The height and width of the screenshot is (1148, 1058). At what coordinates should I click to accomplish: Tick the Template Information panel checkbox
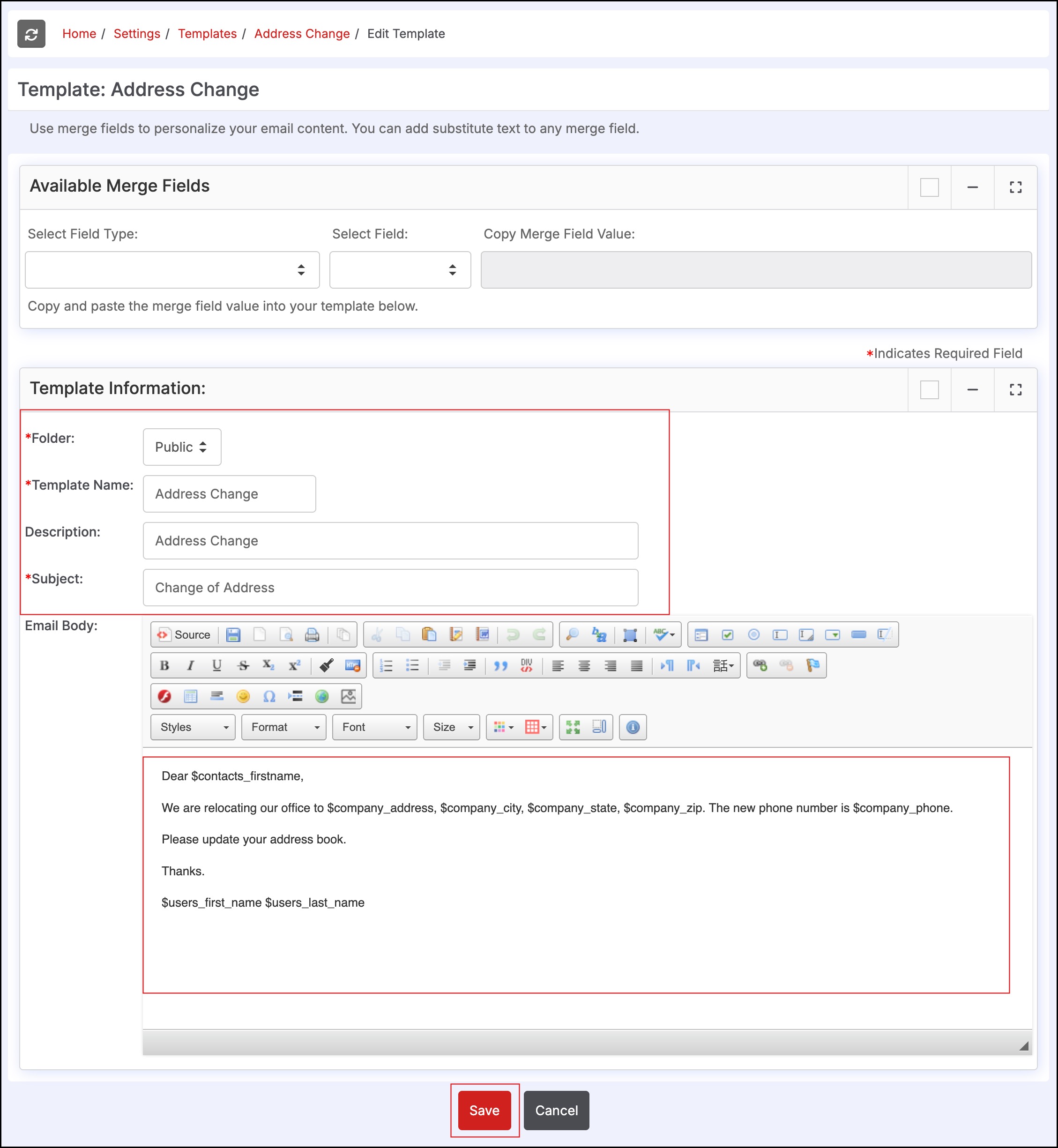tap(929, 390)
